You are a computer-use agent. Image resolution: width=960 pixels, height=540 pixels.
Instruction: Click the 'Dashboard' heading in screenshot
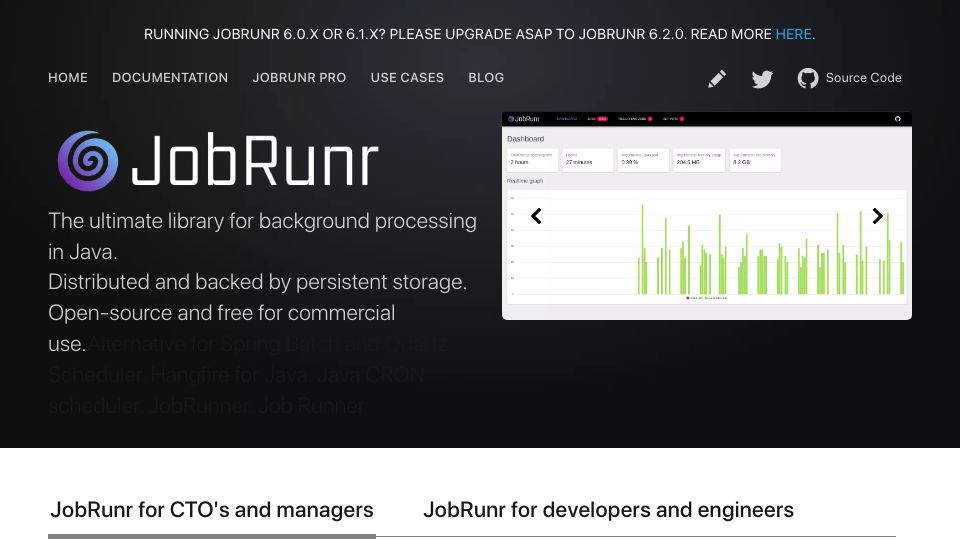[x=525, y=139]
